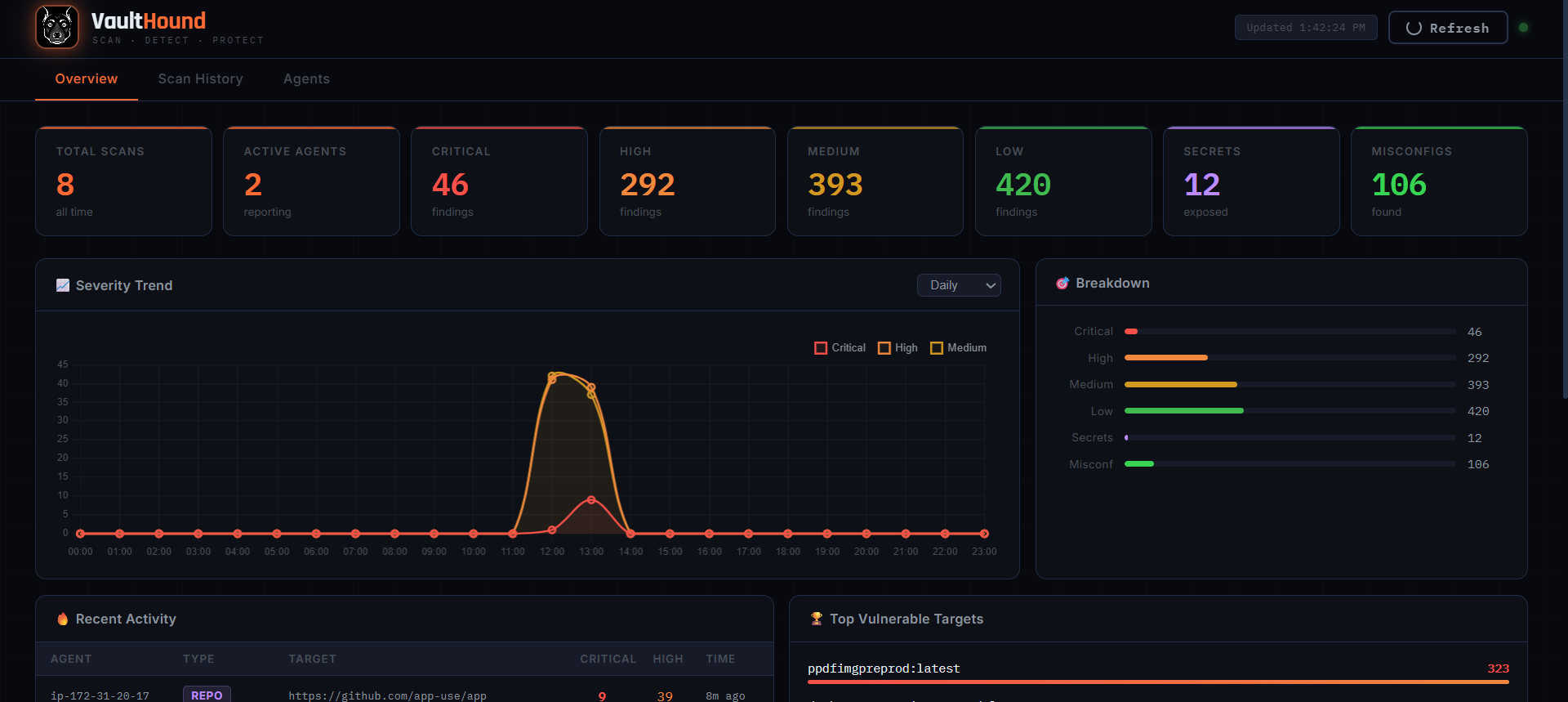Click the AGENT column header
Image resolution: width=1568 pixels, height=702 pixels.
pos(71,659)
